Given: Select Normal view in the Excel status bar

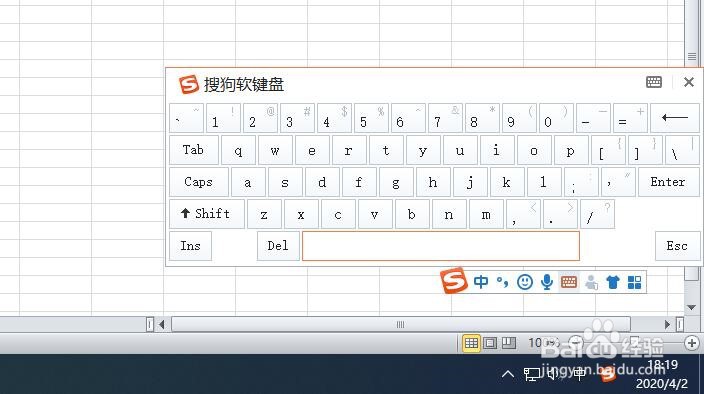Looking at the screenshot, I should pyautogui.click(x=471, y=343).
